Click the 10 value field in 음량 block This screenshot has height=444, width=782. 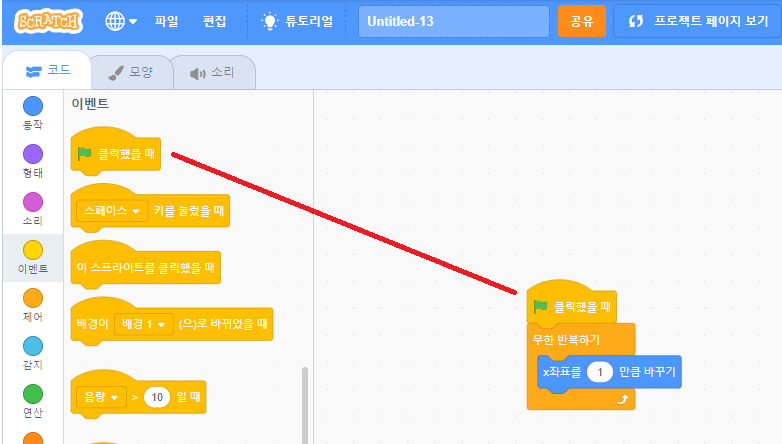pos(157,397)
